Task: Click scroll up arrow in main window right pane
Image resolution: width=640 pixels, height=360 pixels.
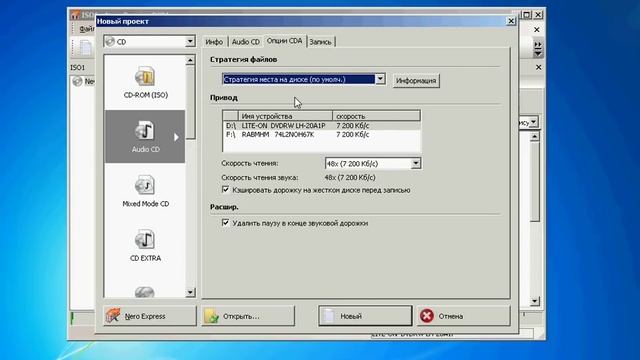Action: pos(534,136)
